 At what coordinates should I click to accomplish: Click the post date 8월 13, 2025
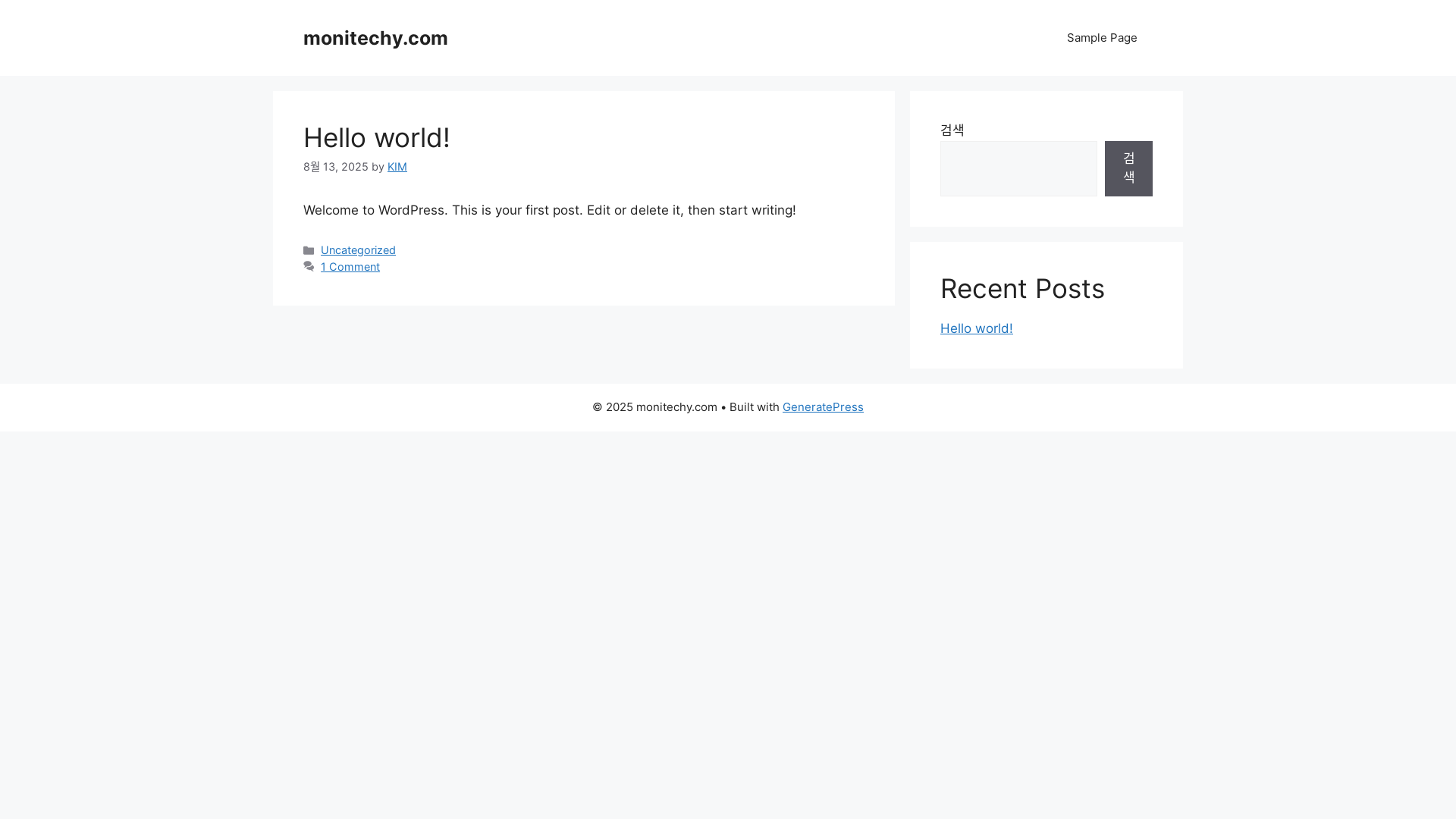tap(336, 167)
